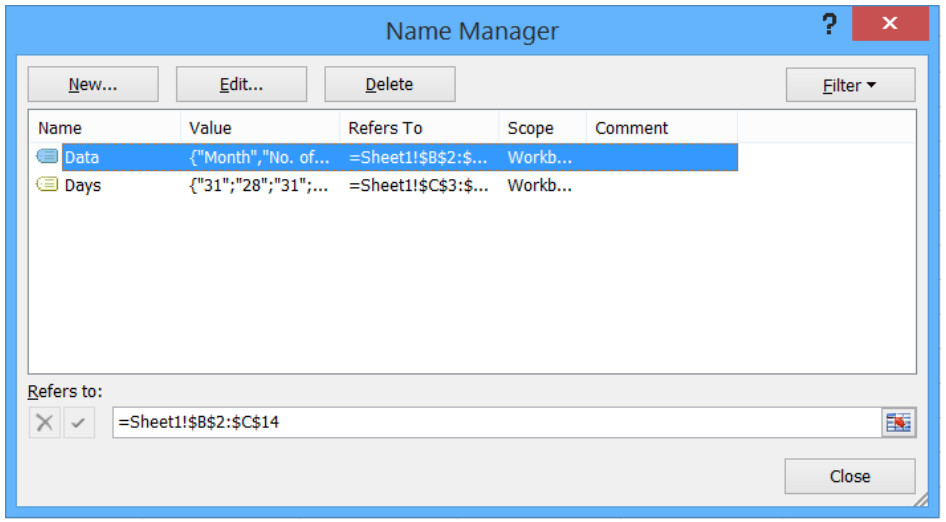
Task: Select the Data row name text
Action: (x=81, y=158)
